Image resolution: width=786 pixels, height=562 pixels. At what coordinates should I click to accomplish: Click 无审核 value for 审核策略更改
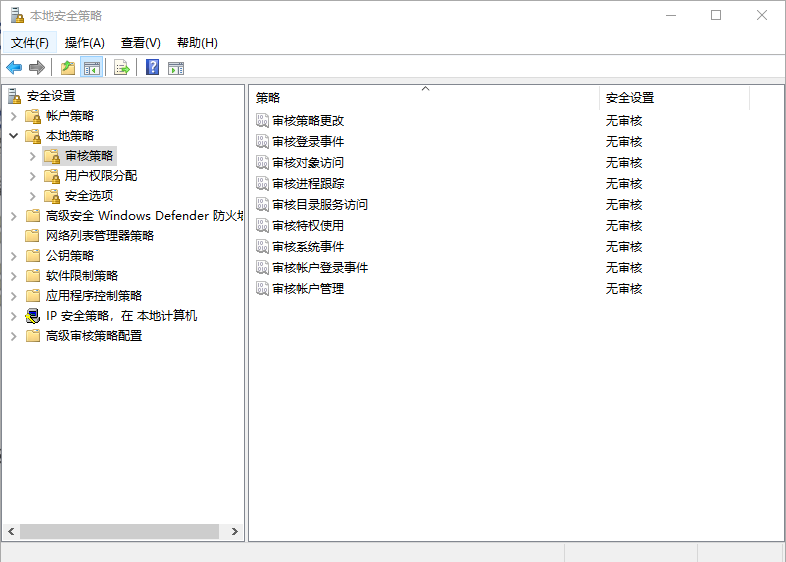click(624, 120)
